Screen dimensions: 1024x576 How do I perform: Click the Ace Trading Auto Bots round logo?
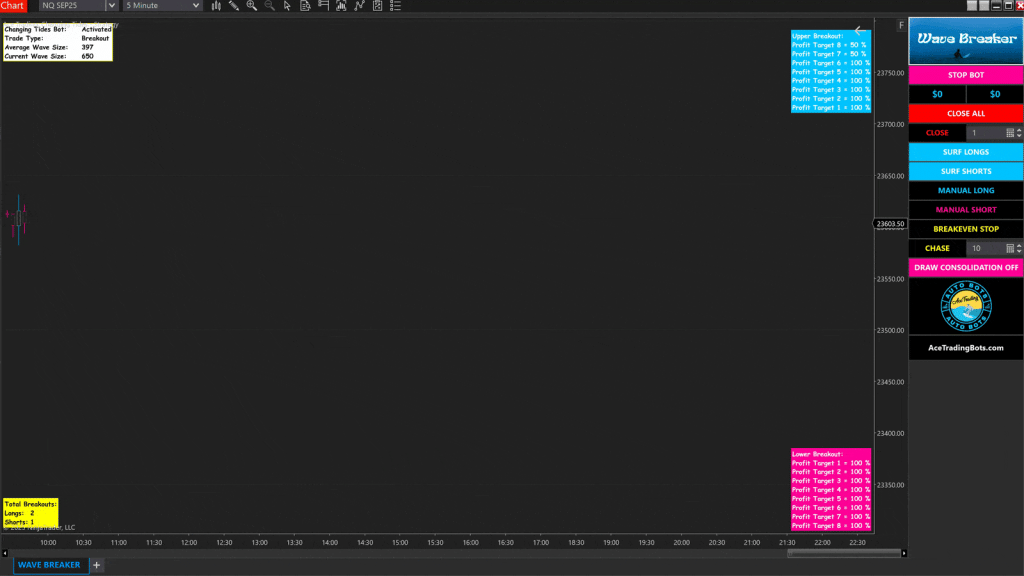click(x=966, y=306)
